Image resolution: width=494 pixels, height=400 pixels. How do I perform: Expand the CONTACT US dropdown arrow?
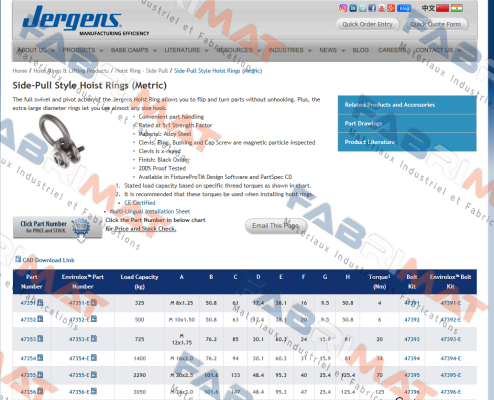point(459,51)
